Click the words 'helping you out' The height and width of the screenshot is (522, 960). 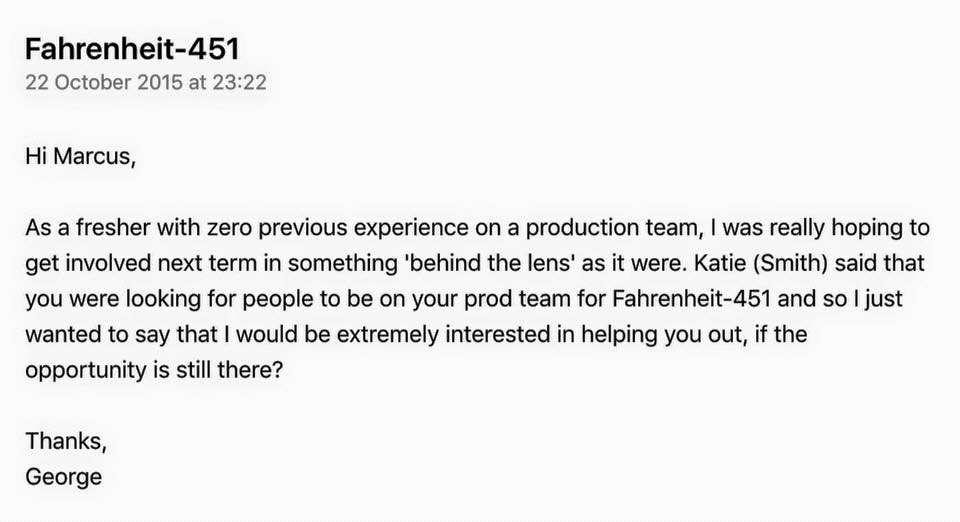click(x=620, y=333)
